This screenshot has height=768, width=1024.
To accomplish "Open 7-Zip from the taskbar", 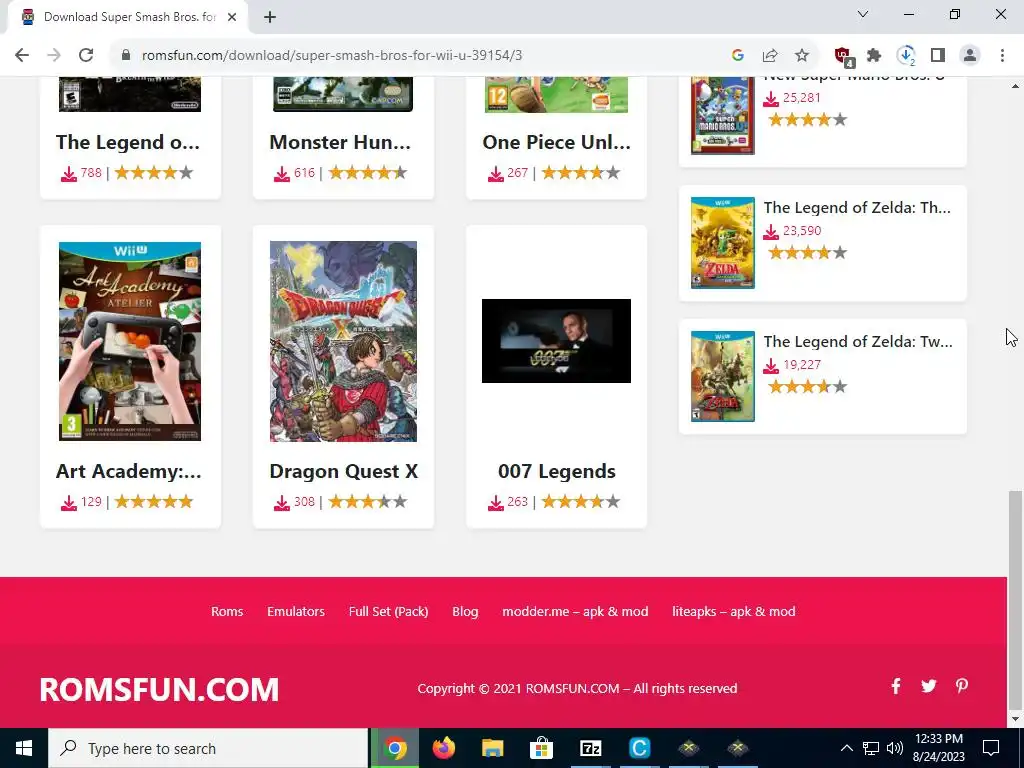I will (x=590, y=748).
